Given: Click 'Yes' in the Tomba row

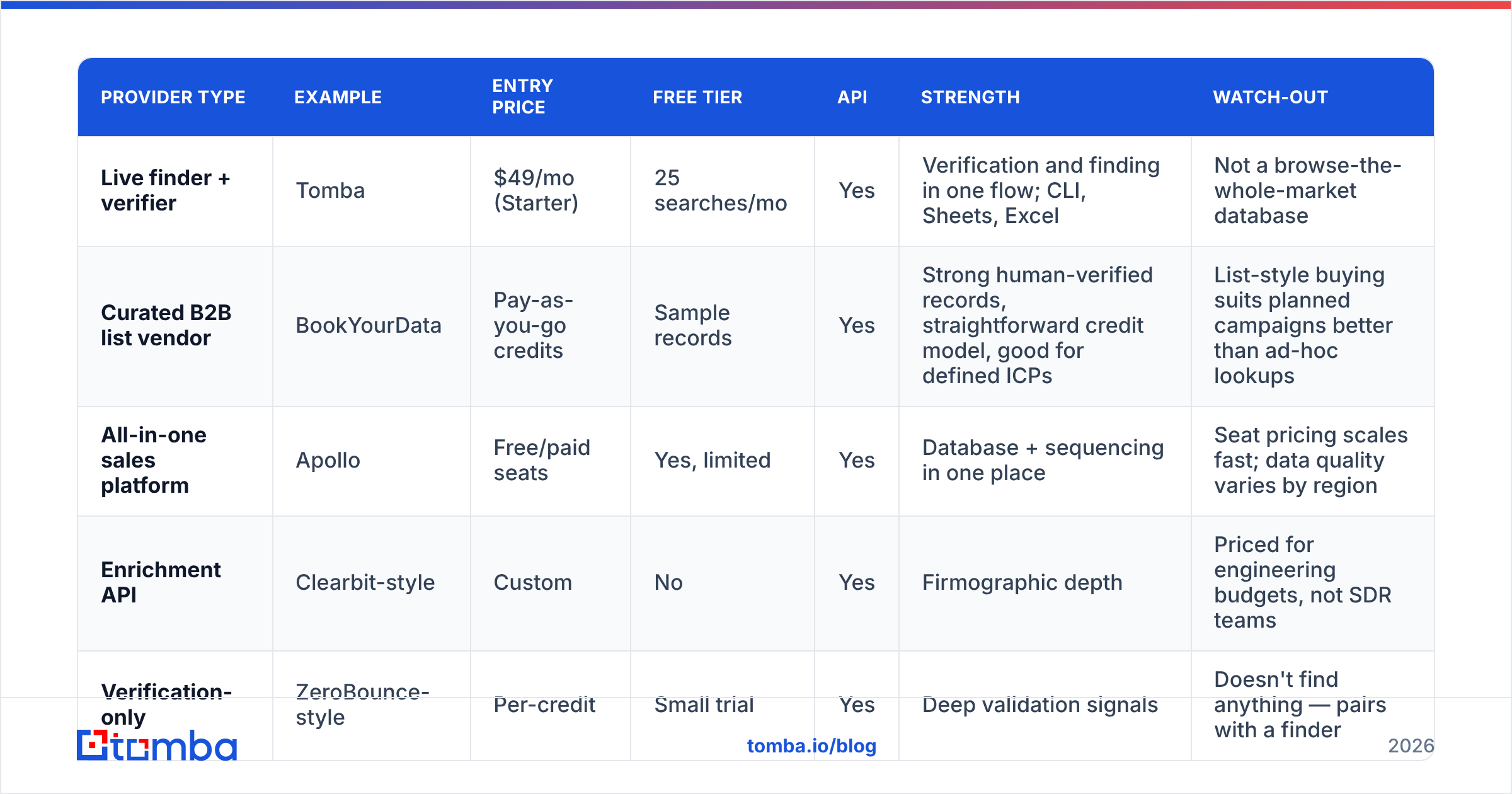Looking at the screenshot, I should point(857,191).
